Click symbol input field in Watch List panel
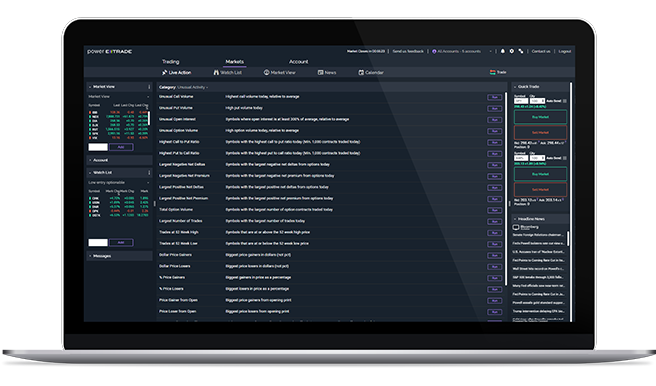 (x=98, y=242)
